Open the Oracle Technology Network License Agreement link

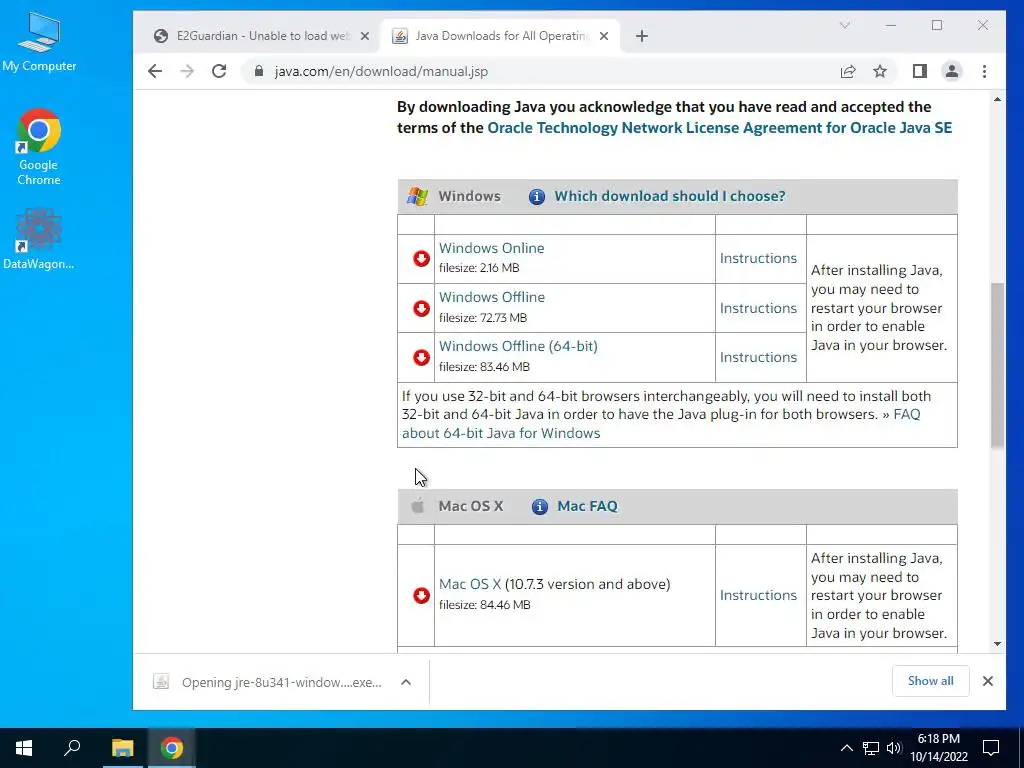click(x=720, y=128)
